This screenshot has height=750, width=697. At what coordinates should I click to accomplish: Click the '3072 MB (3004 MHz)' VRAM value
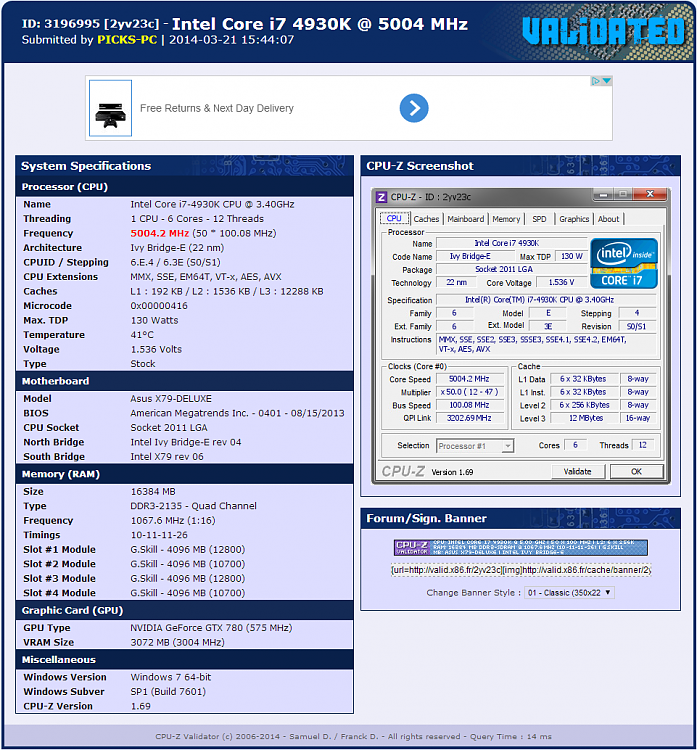177,642
